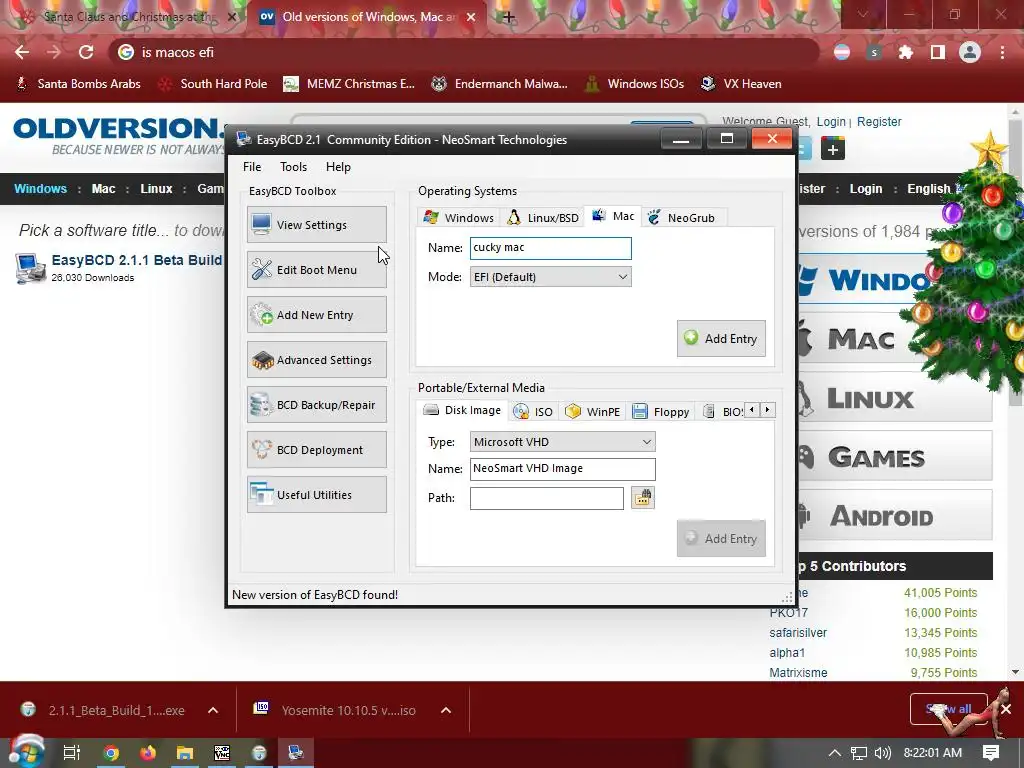Viewport: 1024px width, 768px height.
Task: Select the Disk Image media tab
Action: 462,410
